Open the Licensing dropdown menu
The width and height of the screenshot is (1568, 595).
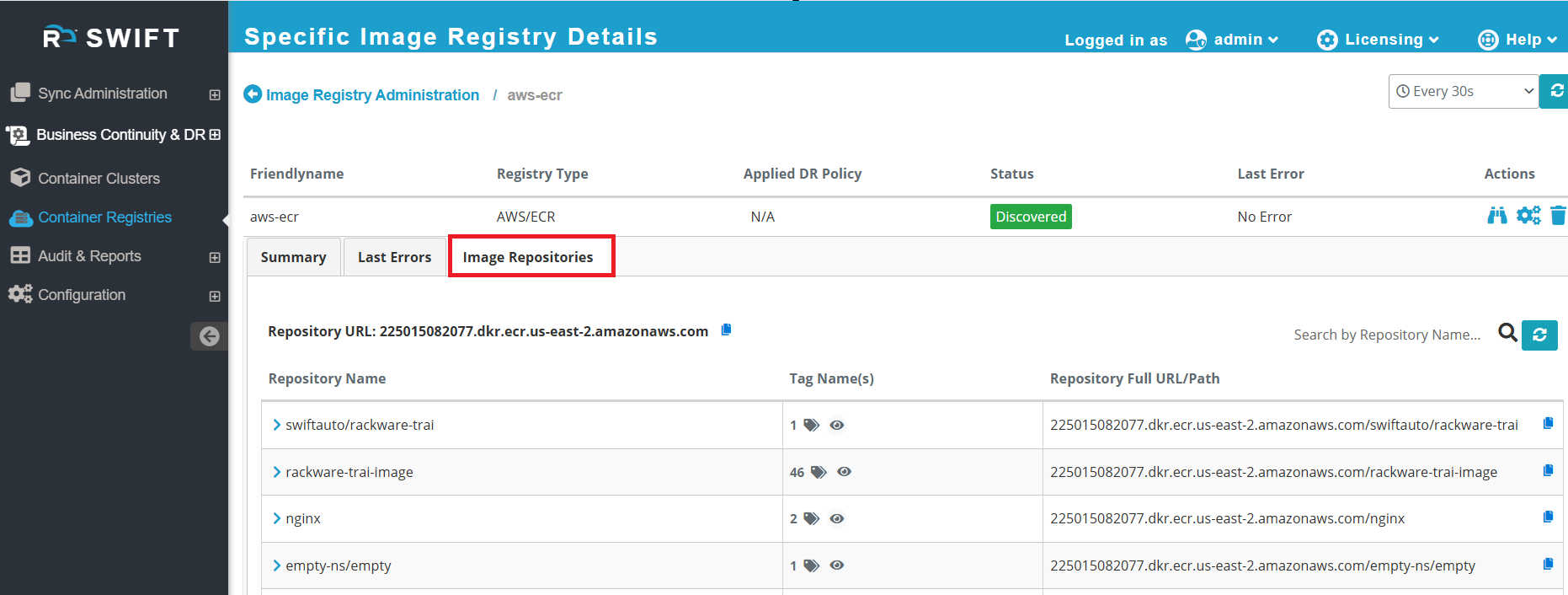[1379, 40]
